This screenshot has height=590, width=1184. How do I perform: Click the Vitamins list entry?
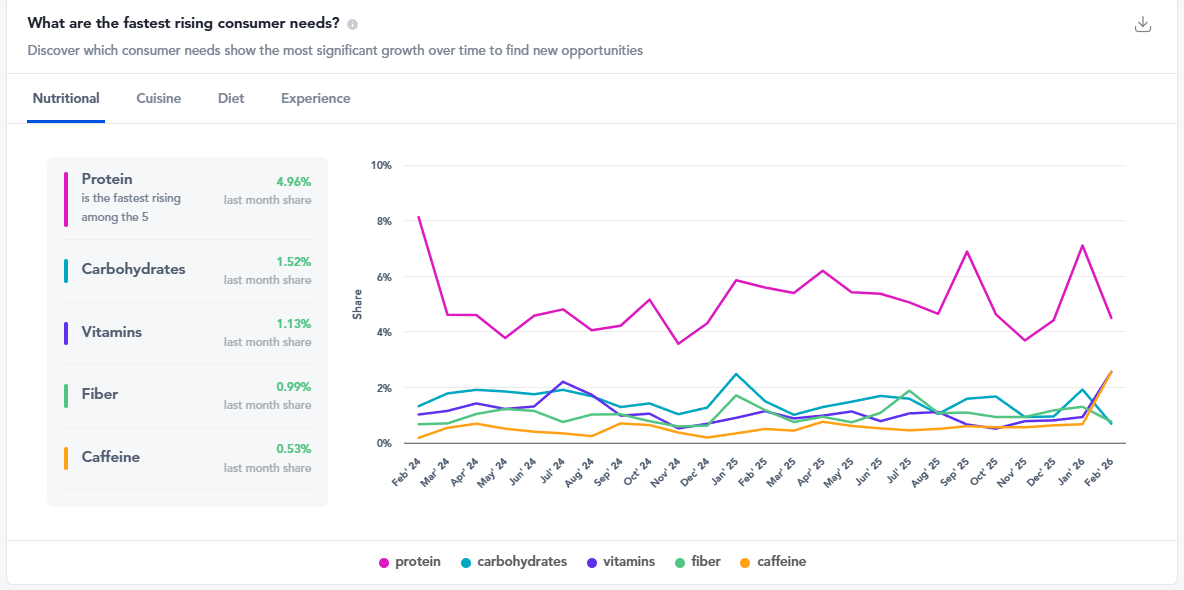[187, 333]
